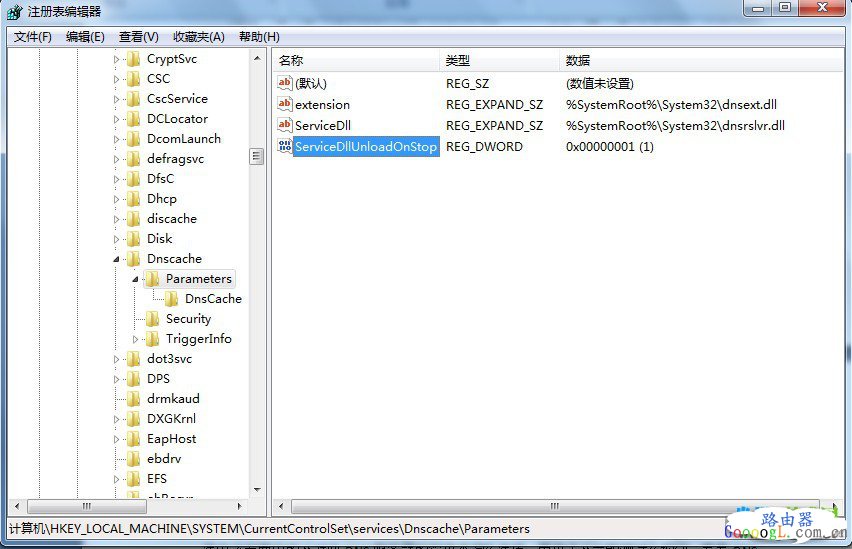Click the (默认) default value icon
The width and height of the screenshot is (852, 549).
[284, 84]
